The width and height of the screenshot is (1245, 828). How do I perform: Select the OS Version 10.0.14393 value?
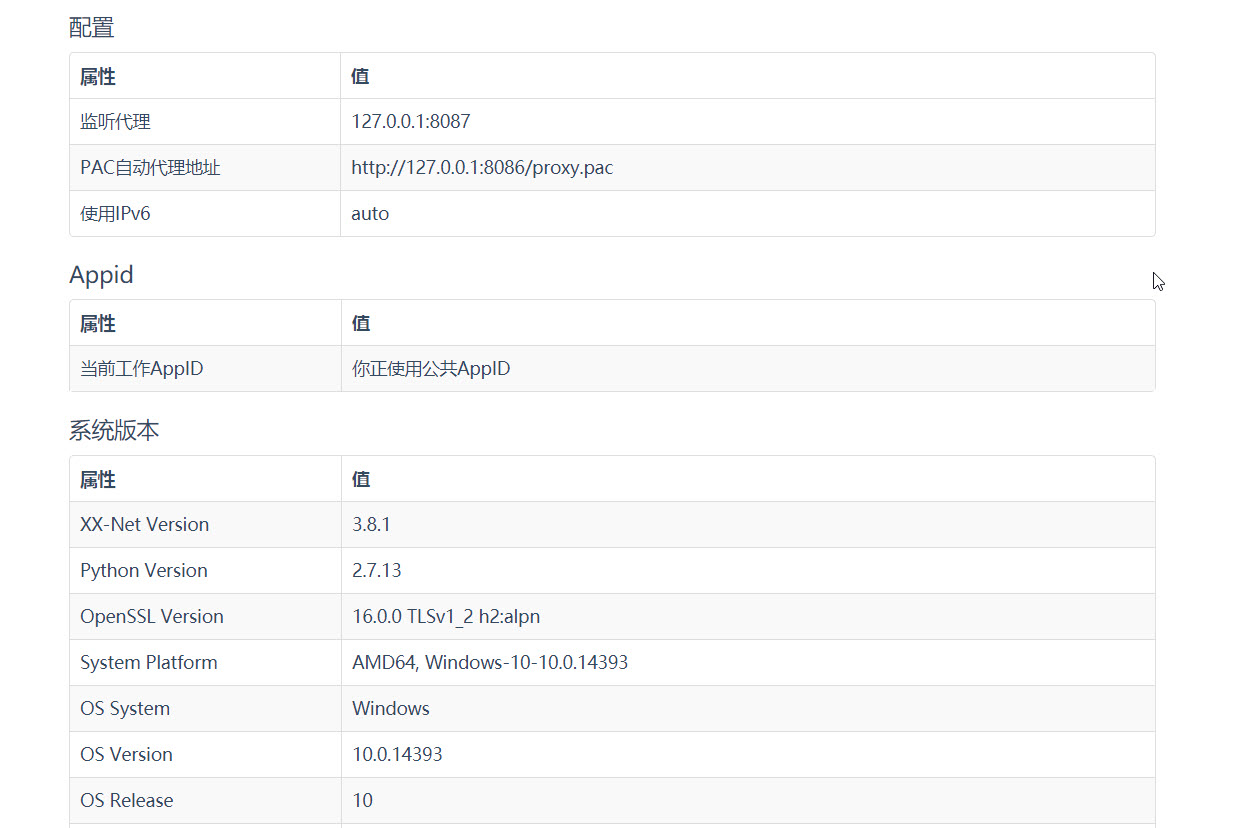point(397,754)
